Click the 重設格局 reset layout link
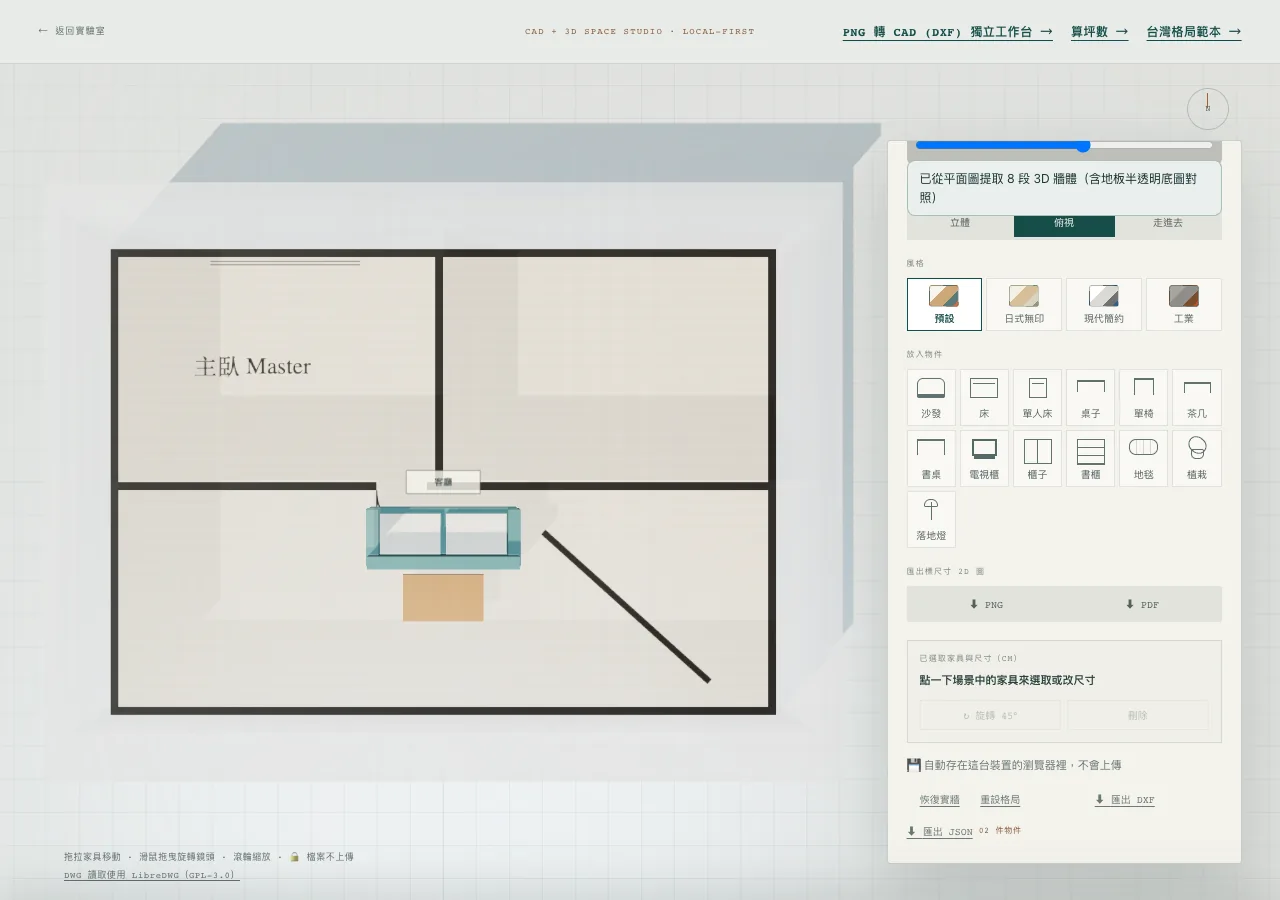 pos(1000,800)
